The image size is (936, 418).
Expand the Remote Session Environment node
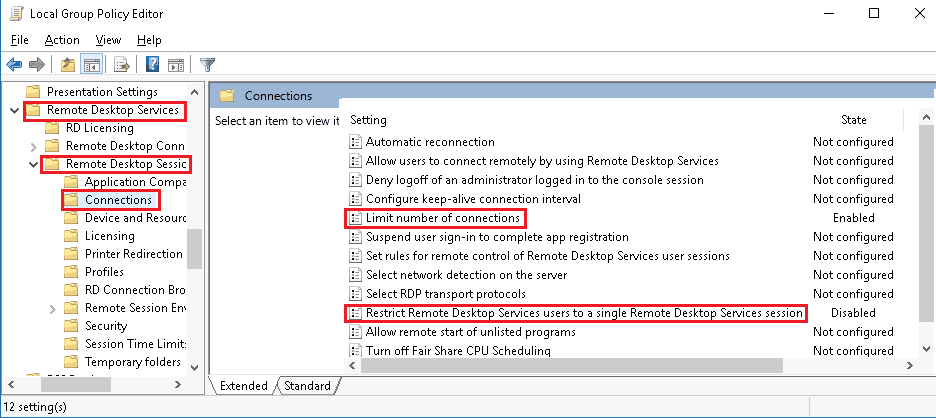click(x=53, y=309)
